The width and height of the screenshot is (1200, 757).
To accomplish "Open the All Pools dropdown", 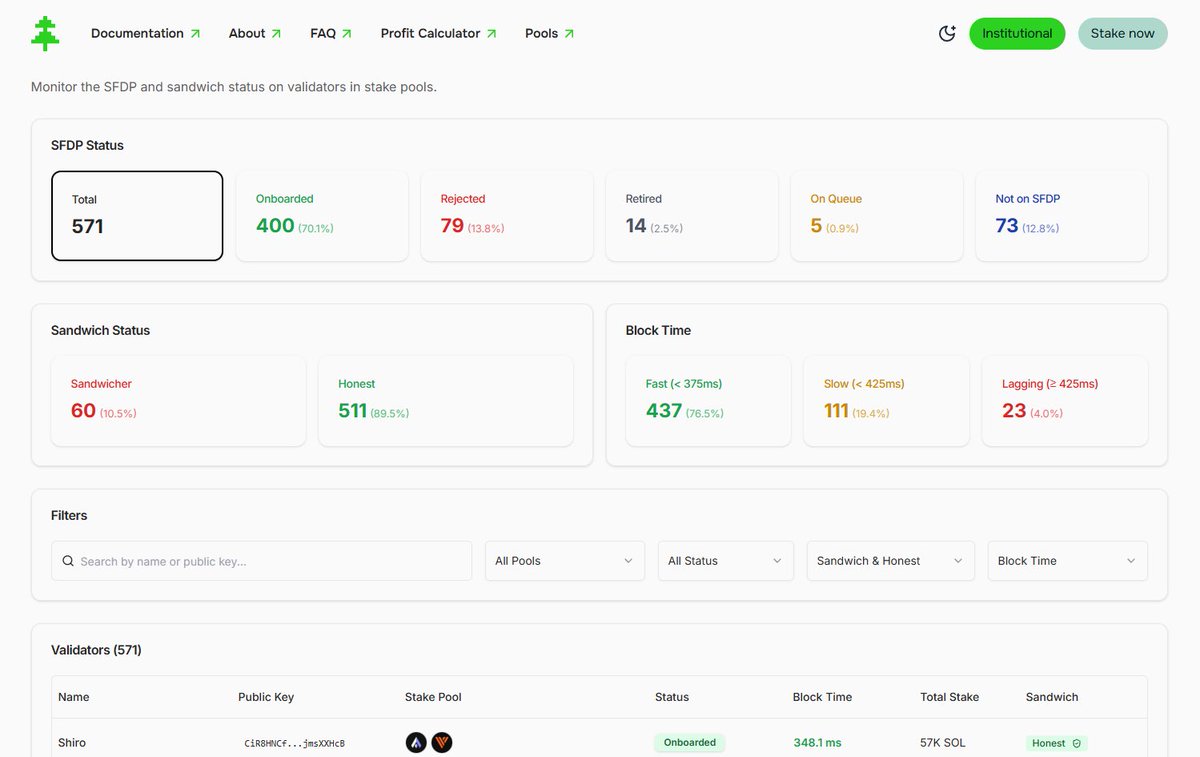I will pos(565,561).
